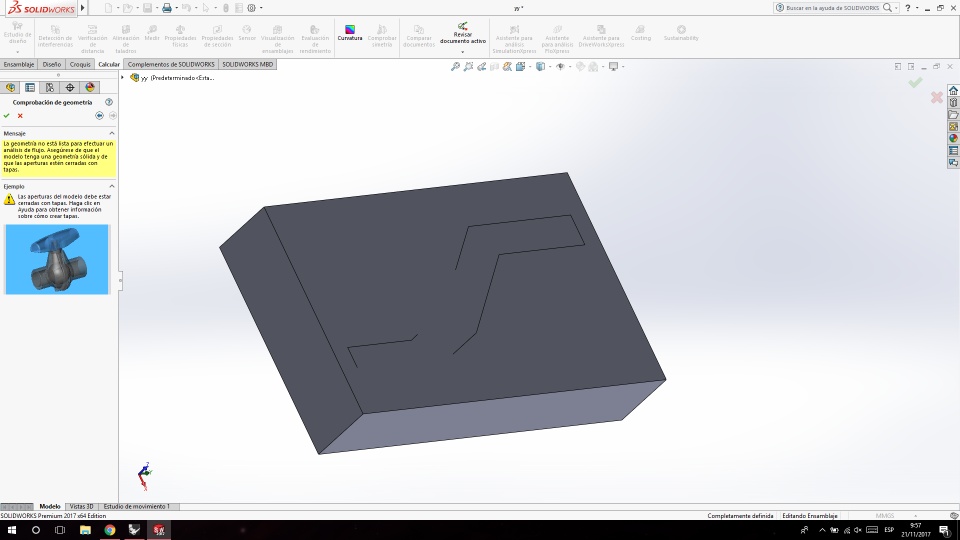960x540 pixels.
Task: Open the display style dropdown arrow
Action: click(550, 67)
